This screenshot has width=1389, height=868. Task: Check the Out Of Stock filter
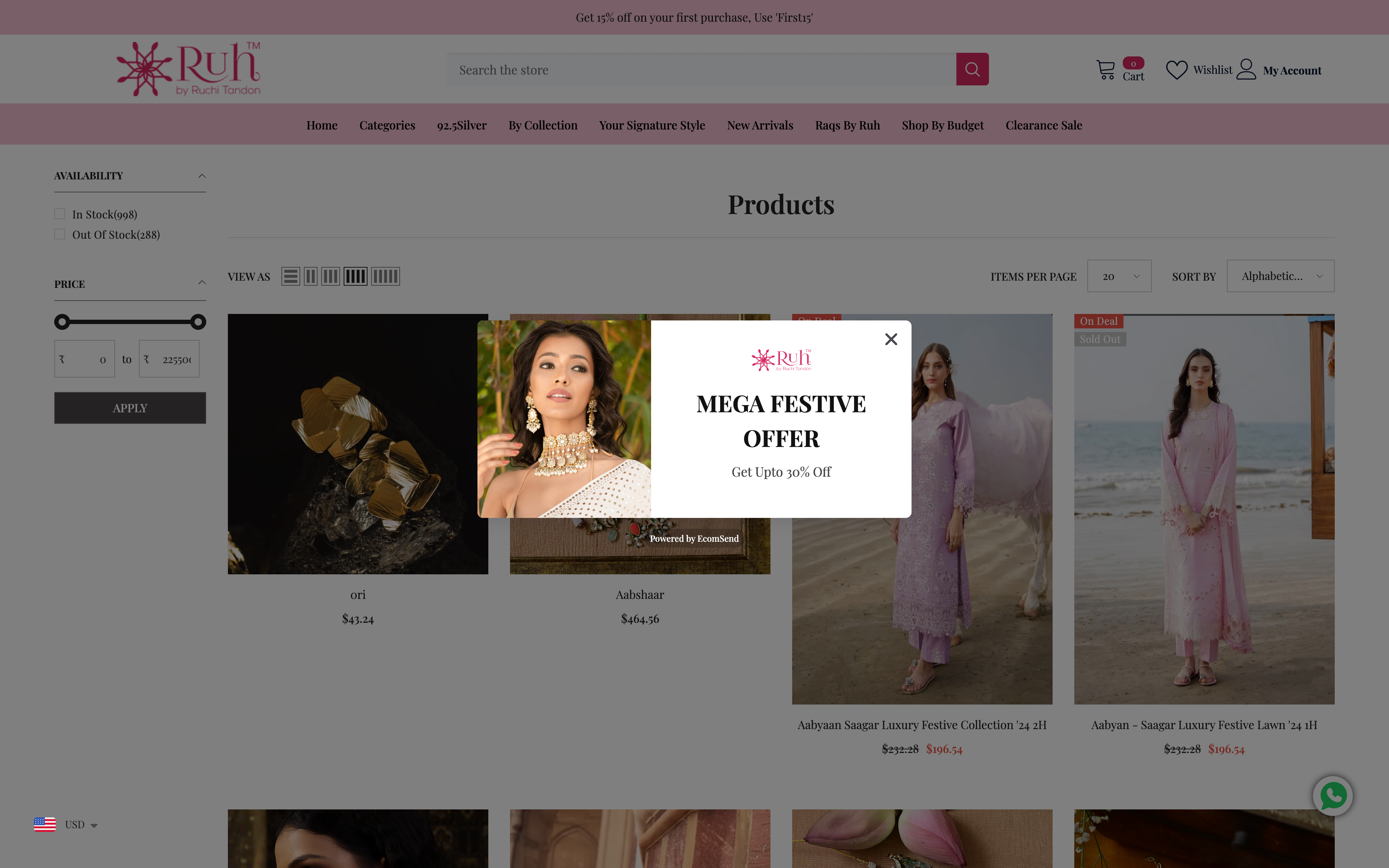click(x=60, y=234)
